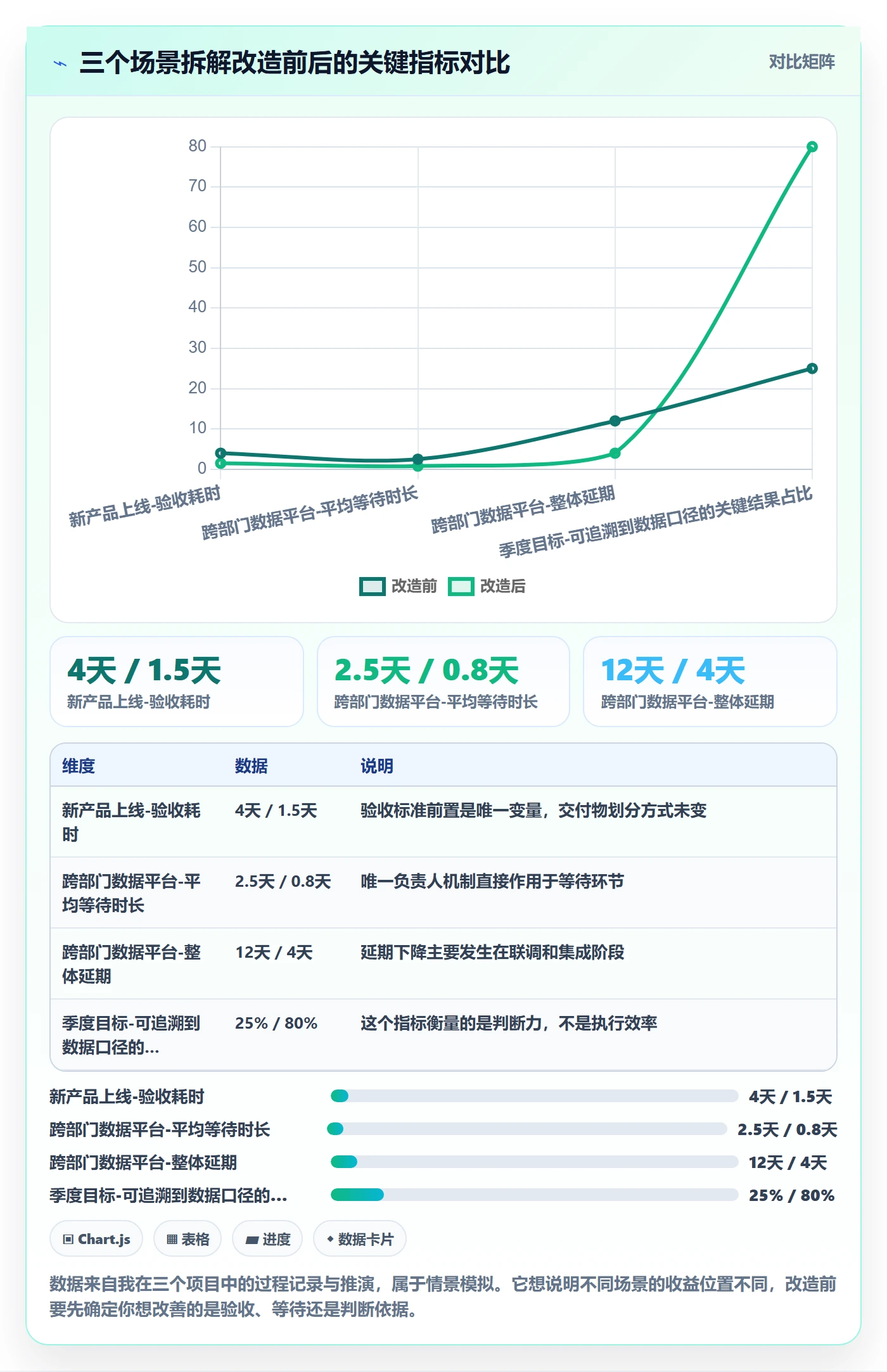The width and height of the screenshot is (887, 1372).
Task: Click note 唯一负责人机制直接作用于等待环节
Action: tap(492, 881)
